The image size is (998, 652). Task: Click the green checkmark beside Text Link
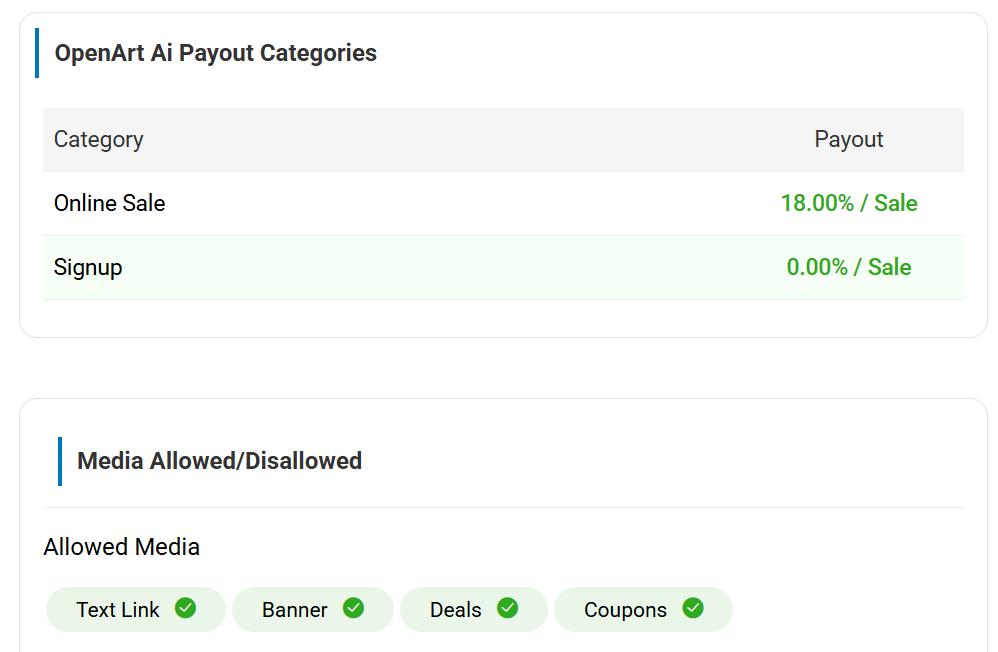185,608
